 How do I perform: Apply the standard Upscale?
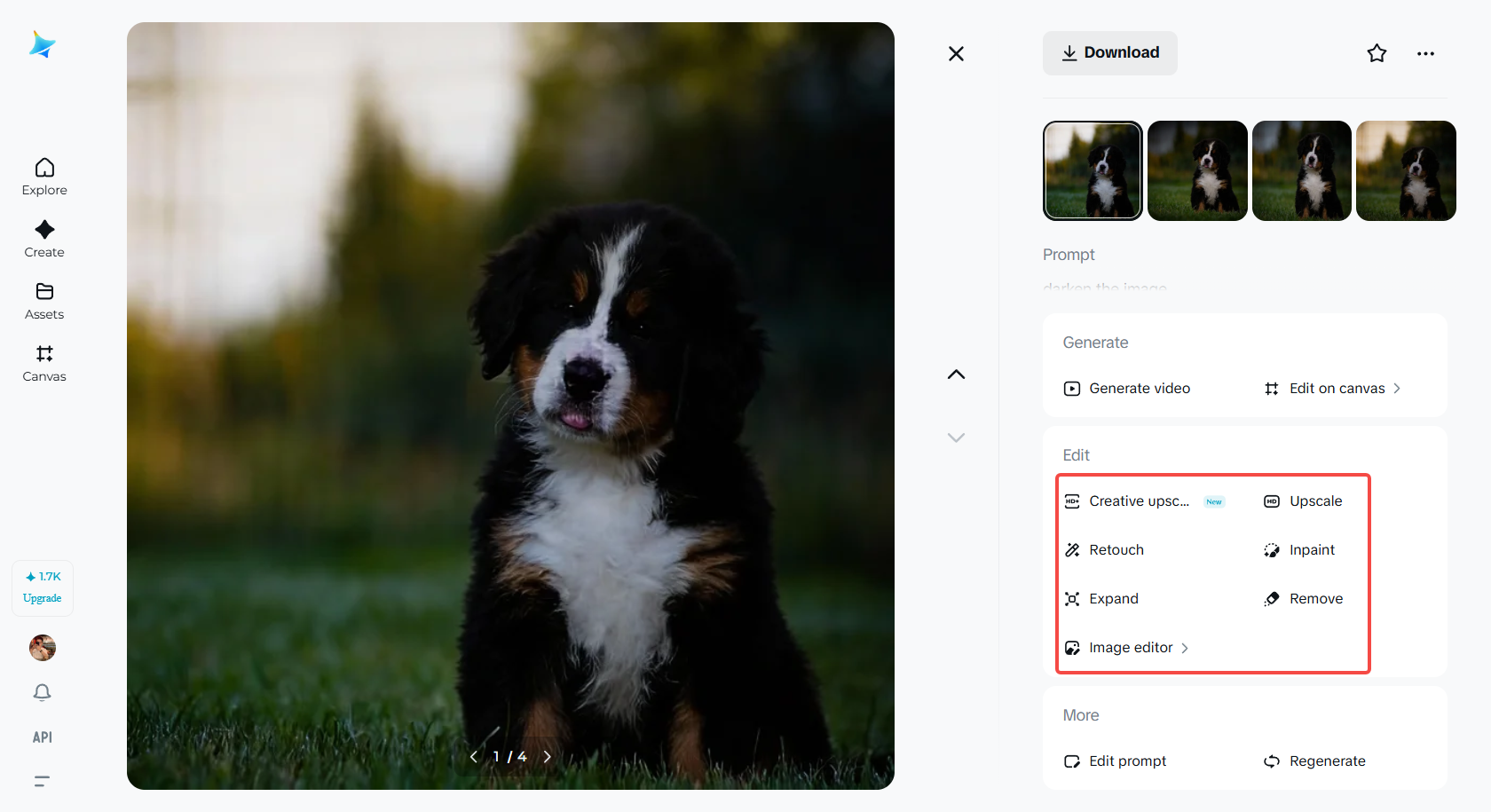(1315, 501)
